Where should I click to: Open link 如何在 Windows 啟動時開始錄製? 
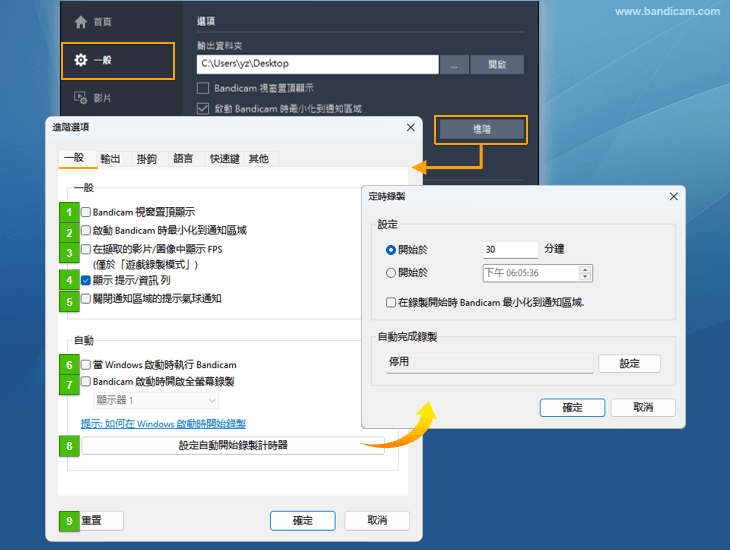click(x=177, y=424)
